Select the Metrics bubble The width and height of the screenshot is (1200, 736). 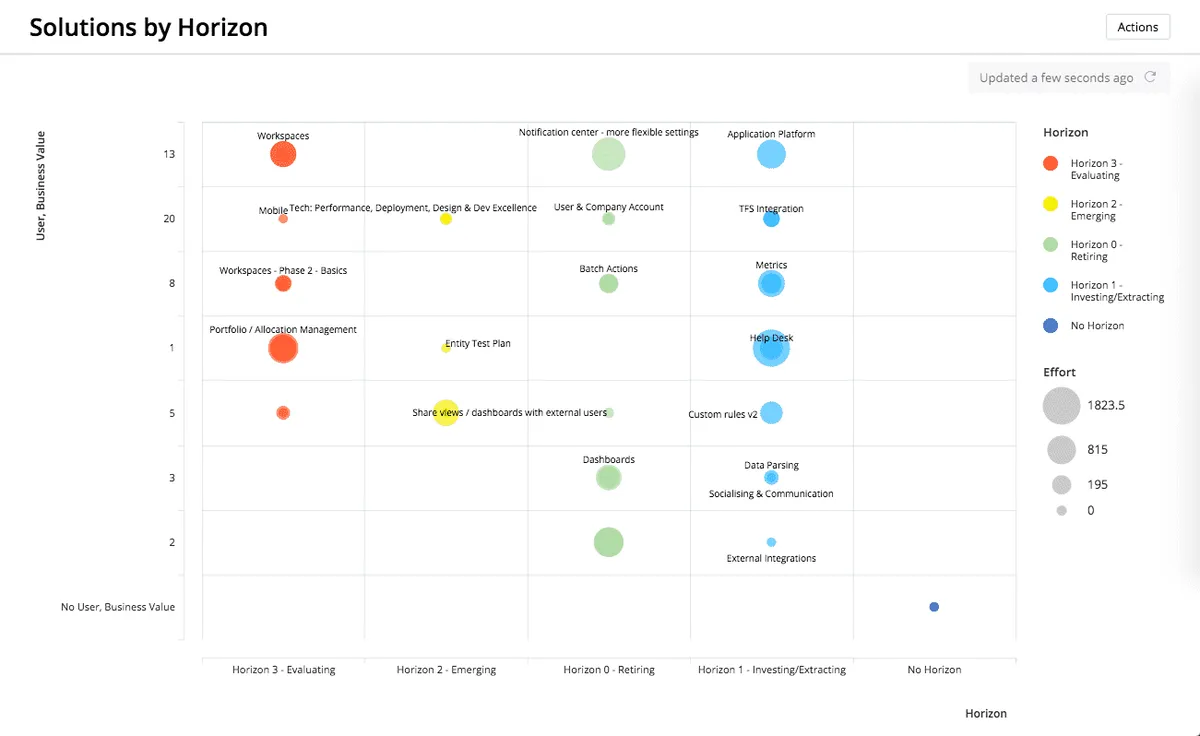[x=771, y=284]
